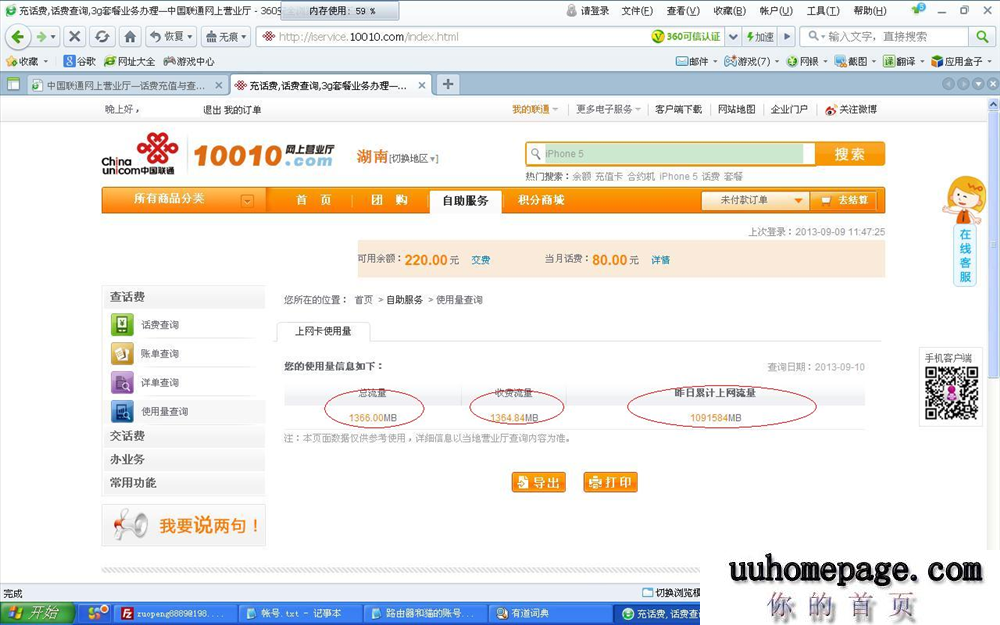Click the 打印 print button
Viewport: 1000px width, 625px height.
(x=610, y=483)
